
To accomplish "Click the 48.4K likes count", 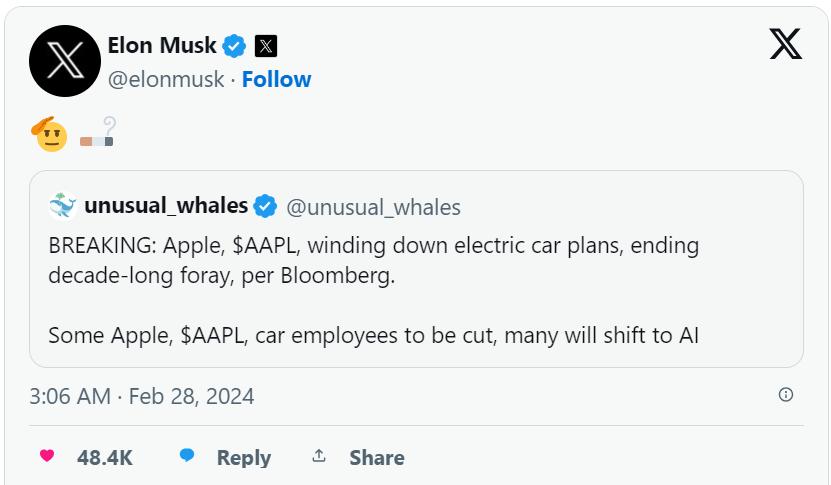I will [x=104, y=458].
